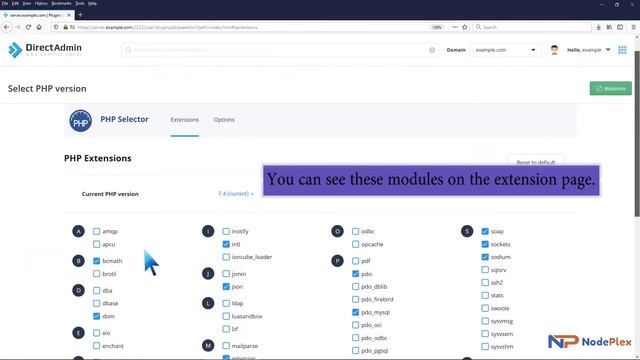Click the padlock site security icon

(x=65, y=27)
